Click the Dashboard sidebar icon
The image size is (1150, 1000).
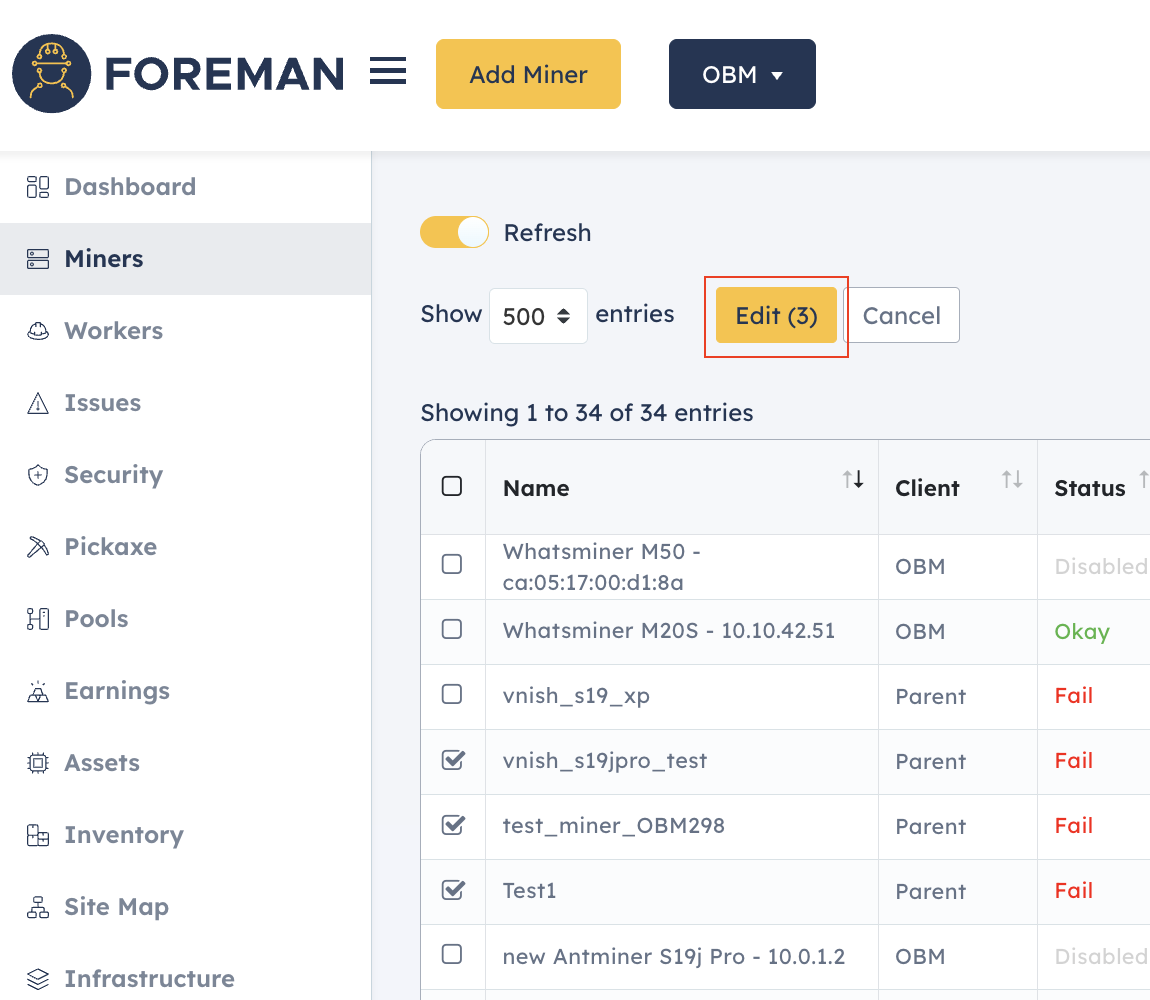click(38, 187)
